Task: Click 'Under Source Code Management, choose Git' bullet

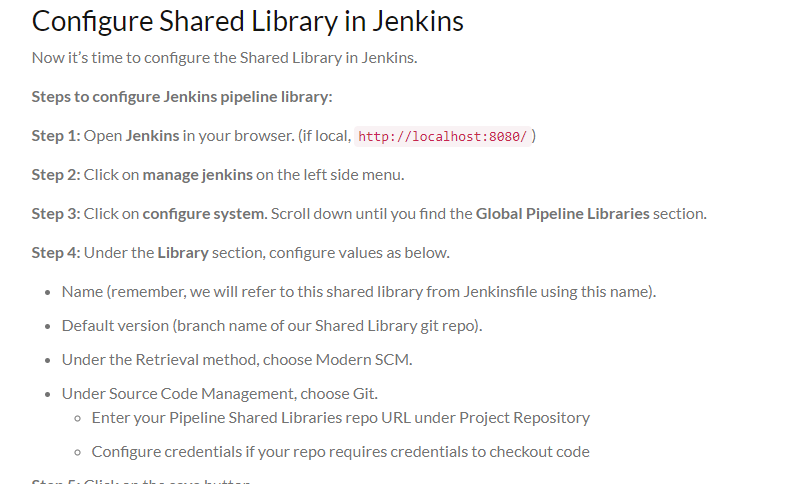Action: point(220,393)
